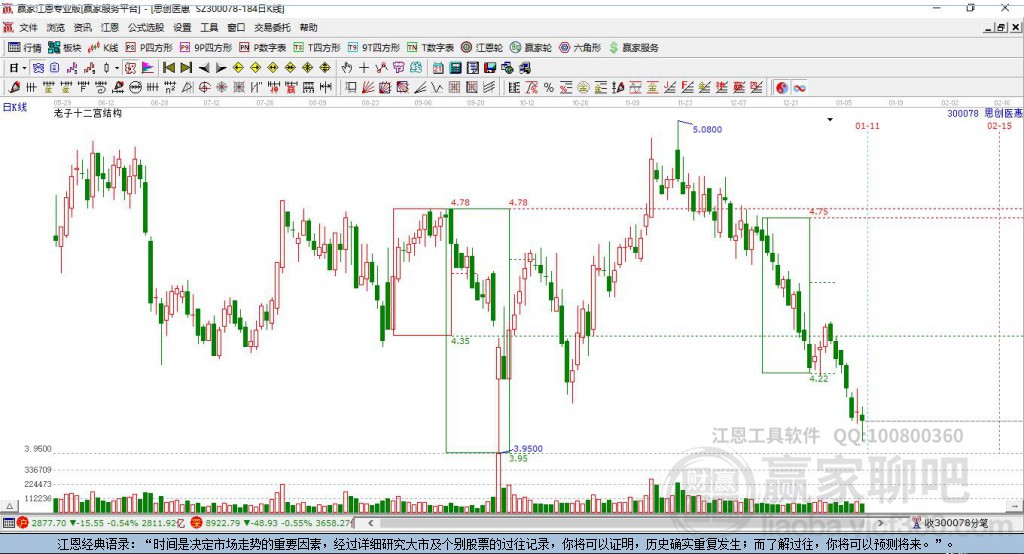The height and width of the screenshot is (554, 1024).
Task: Open the 交易委托 menu
Action: [272, 27]
